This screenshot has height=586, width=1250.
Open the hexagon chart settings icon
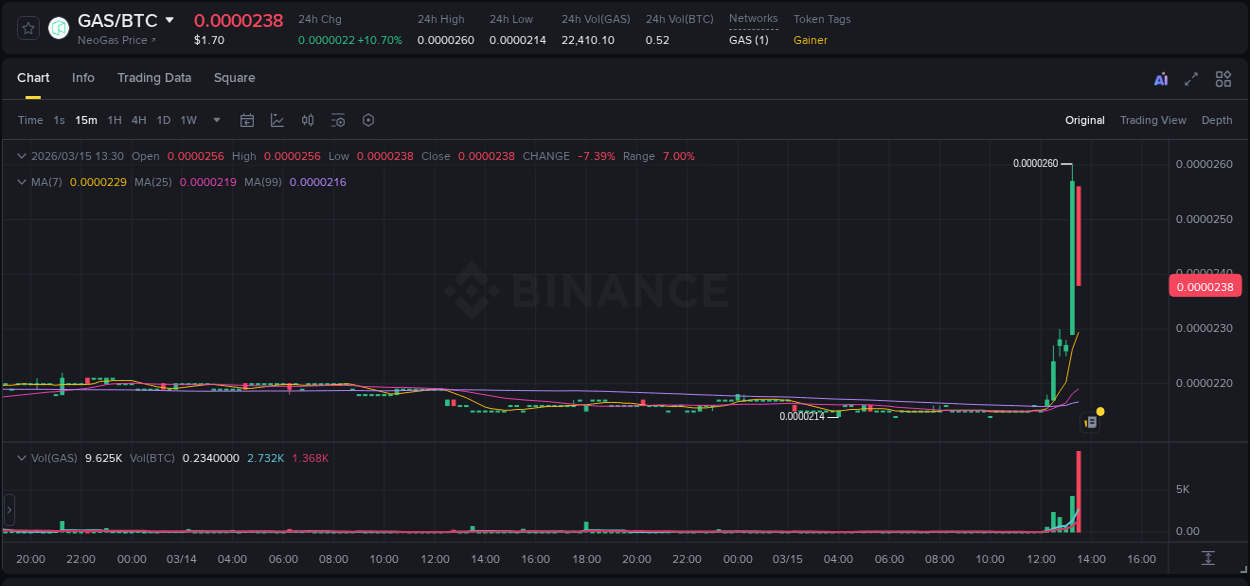point(368,120)
